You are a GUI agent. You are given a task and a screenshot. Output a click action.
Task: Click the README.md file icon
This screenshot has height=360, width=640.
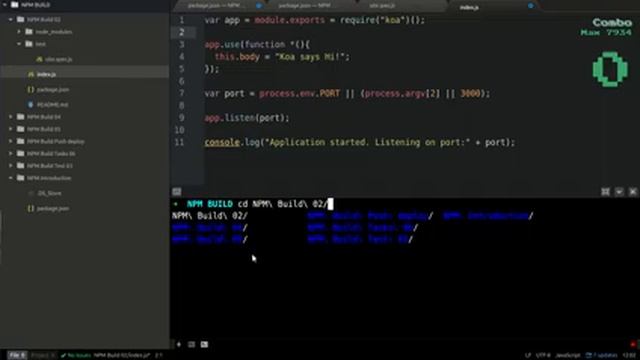tap(31, 104)
